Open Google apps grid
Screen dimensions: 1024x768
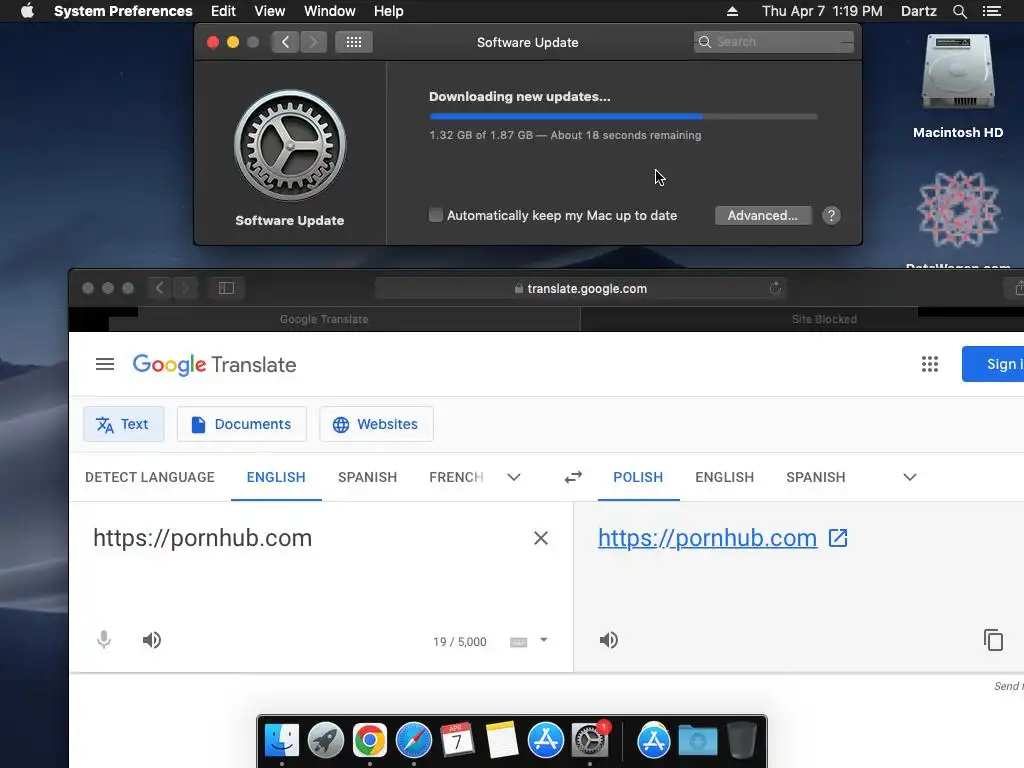(x=929, y=364)
